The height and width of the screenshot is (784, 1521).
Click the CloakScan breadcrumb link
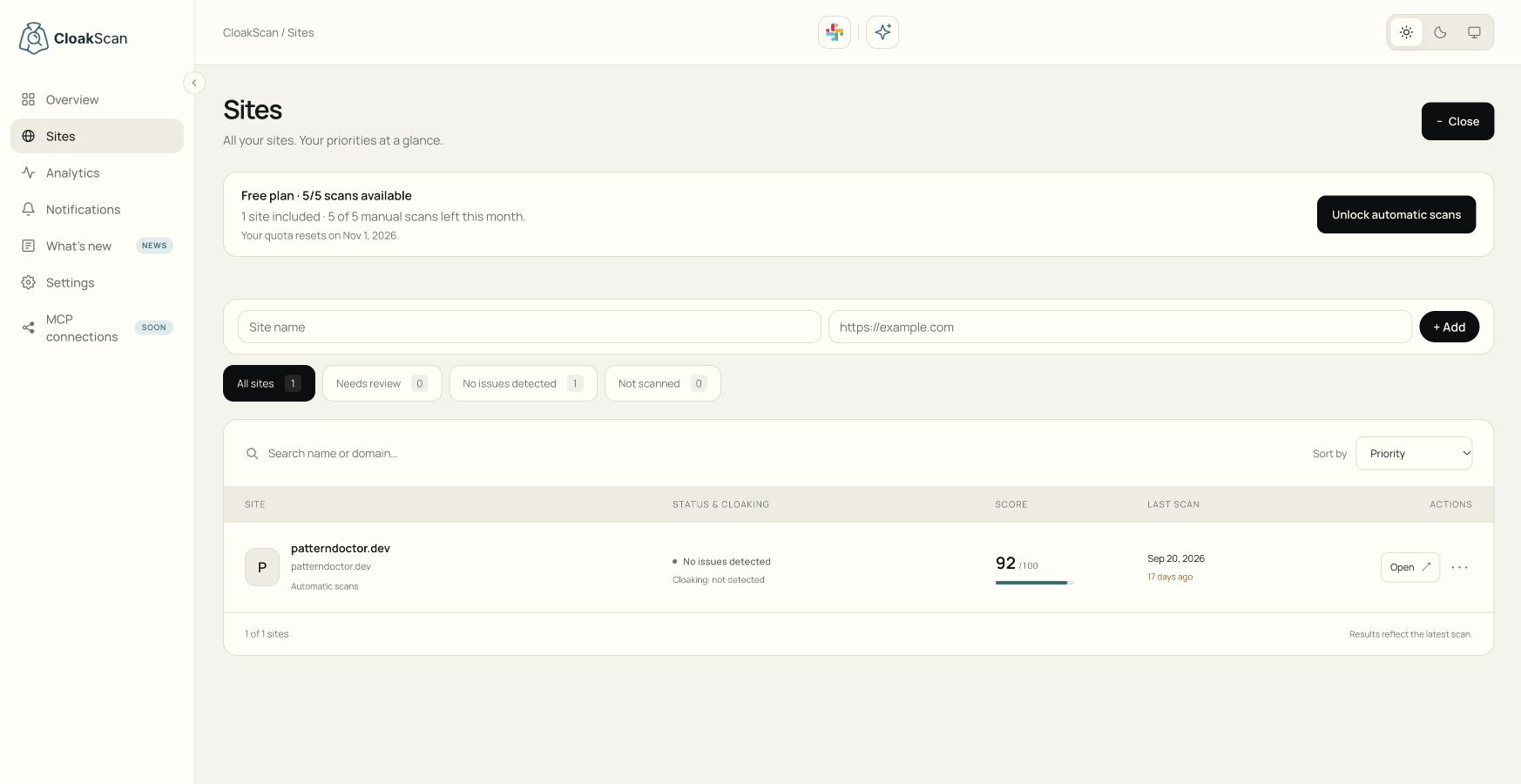[x=251, y=32]
